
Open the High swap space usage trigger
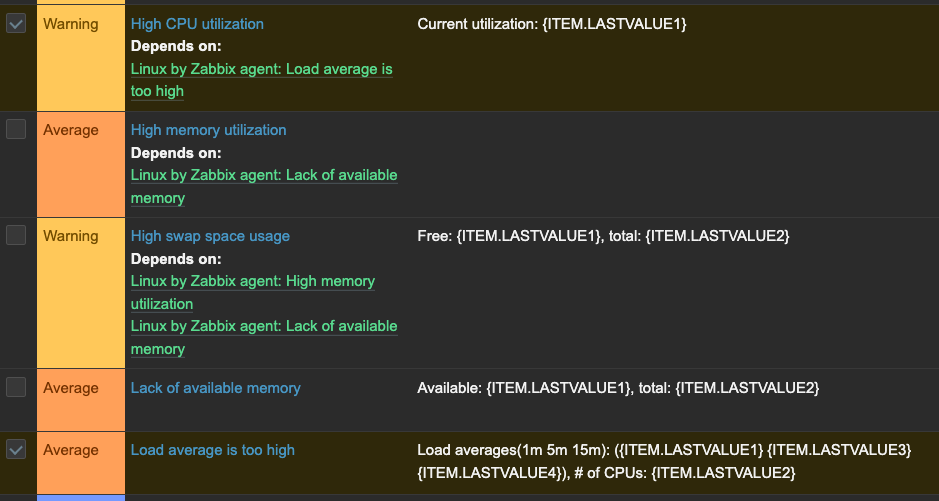pyautogui.click(x=210, y=236)
